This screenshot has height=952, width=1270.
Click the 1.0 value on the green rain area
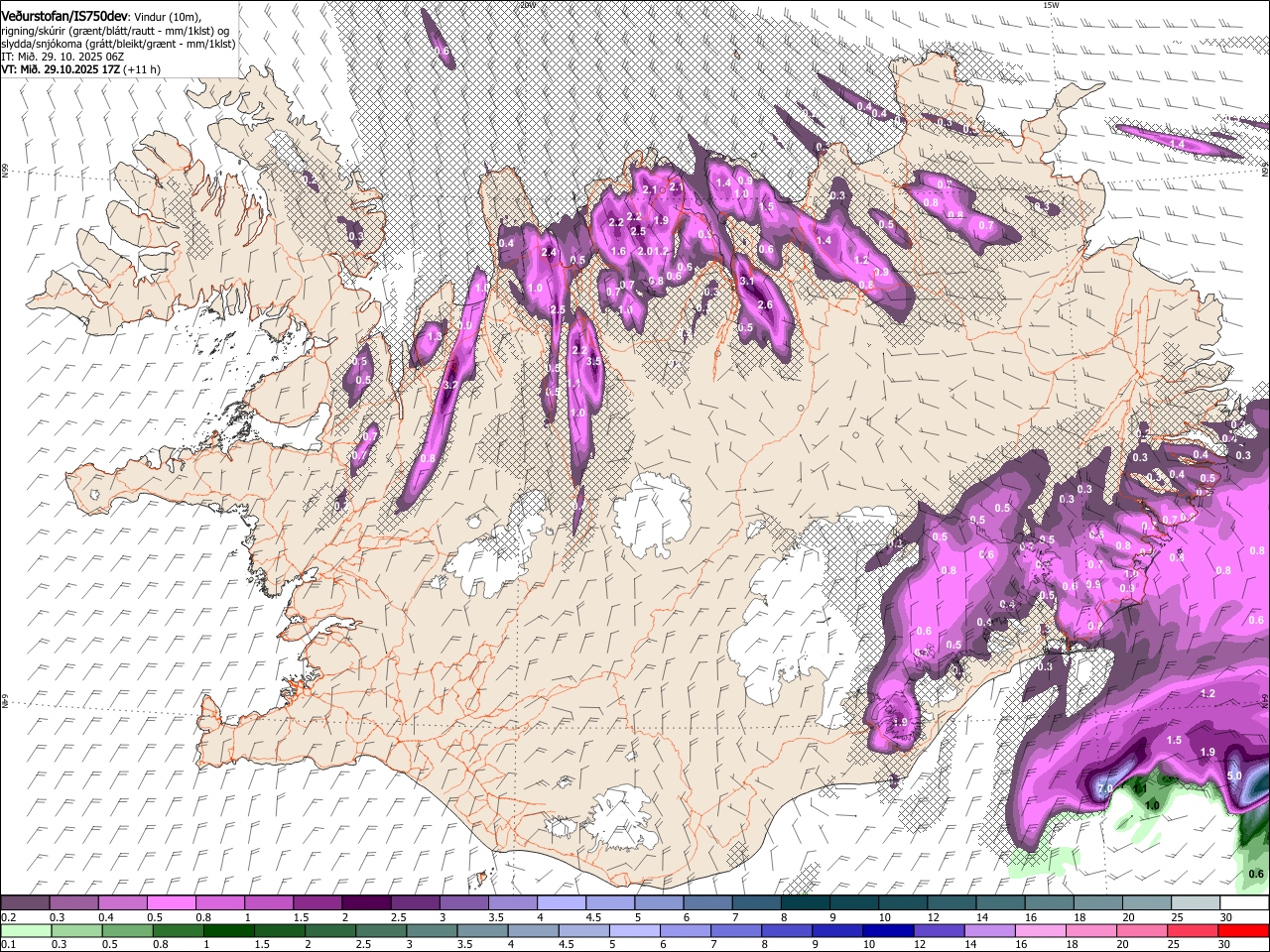tap(1152, 806)
